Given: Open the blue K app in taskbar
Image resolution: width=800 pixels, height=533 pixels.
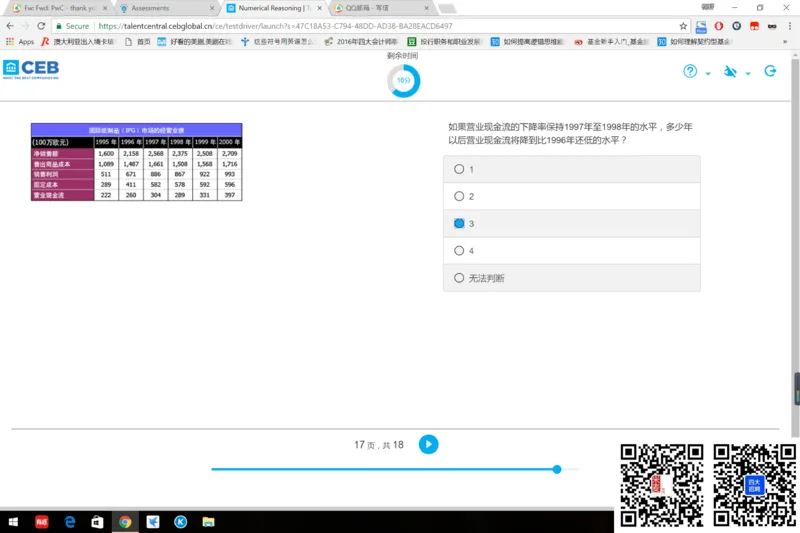Looking at the screenshot, I should pos(181,522).
